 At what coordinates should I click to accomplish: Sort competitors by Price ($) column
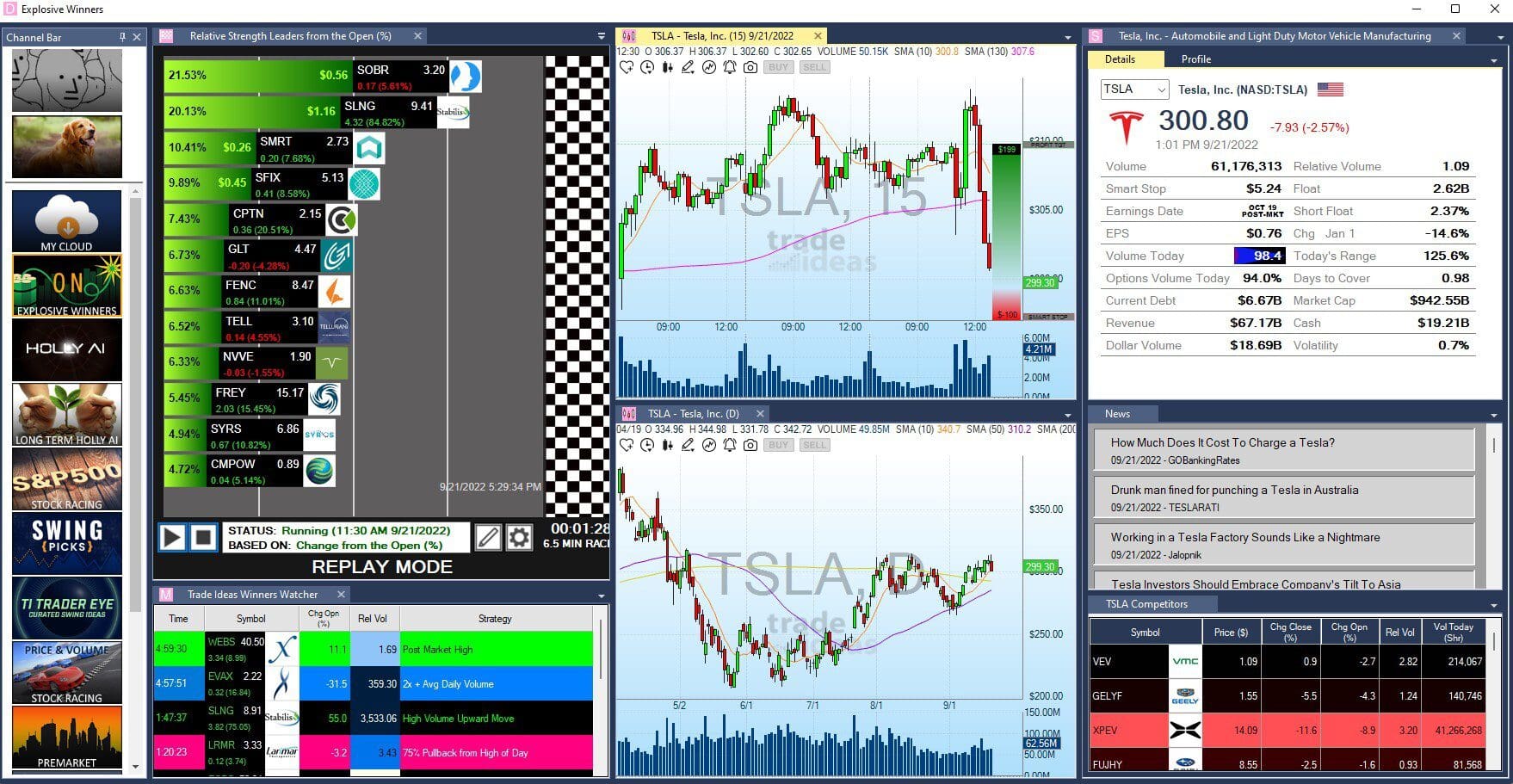point(1231,633)
